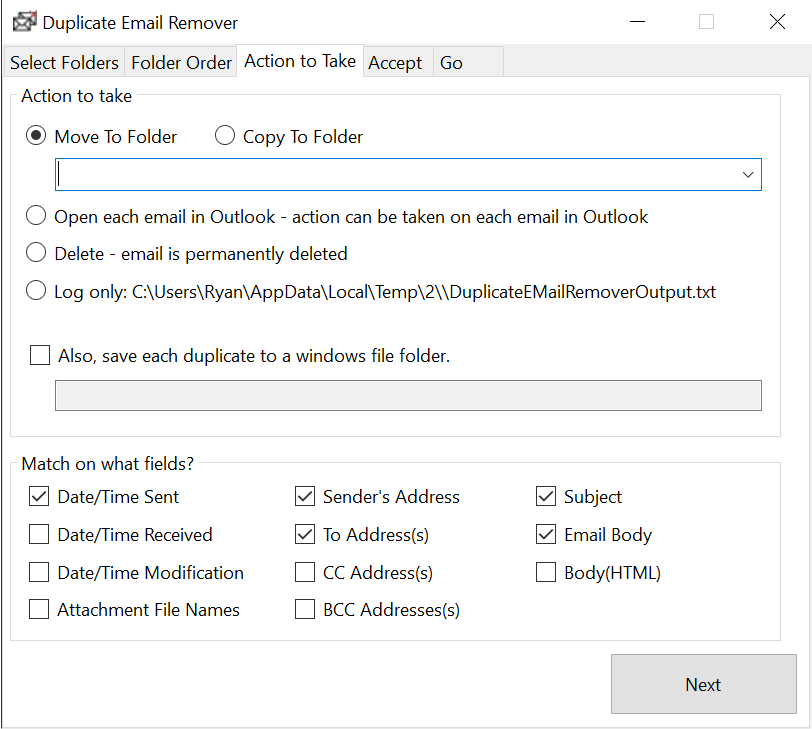This screenshot has height=729, width=812.
Task: Open the Go tab
Action: 451,63
